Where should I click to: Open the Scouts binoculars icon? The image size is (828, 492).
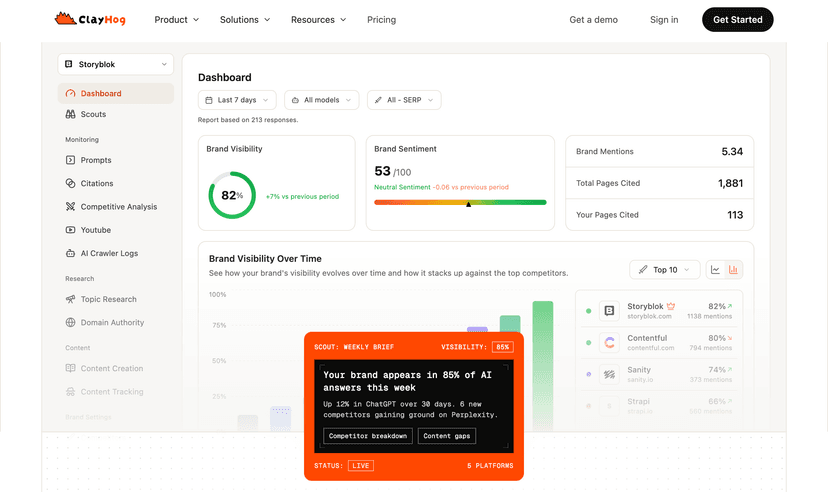pos(70,114)
